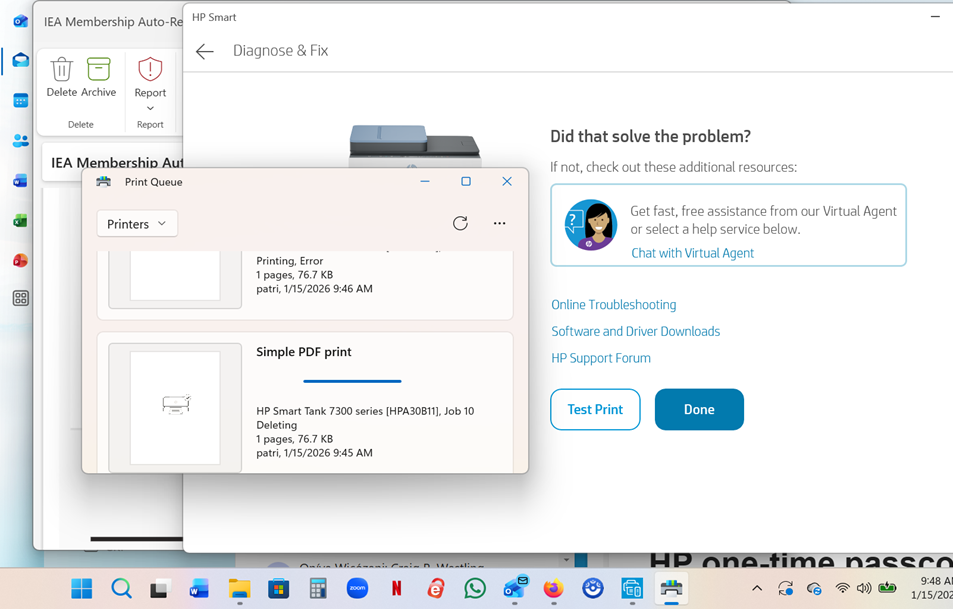Open the volume control in system tray
The width and height of the screenshot is (953, 609).
click(864, 588)
